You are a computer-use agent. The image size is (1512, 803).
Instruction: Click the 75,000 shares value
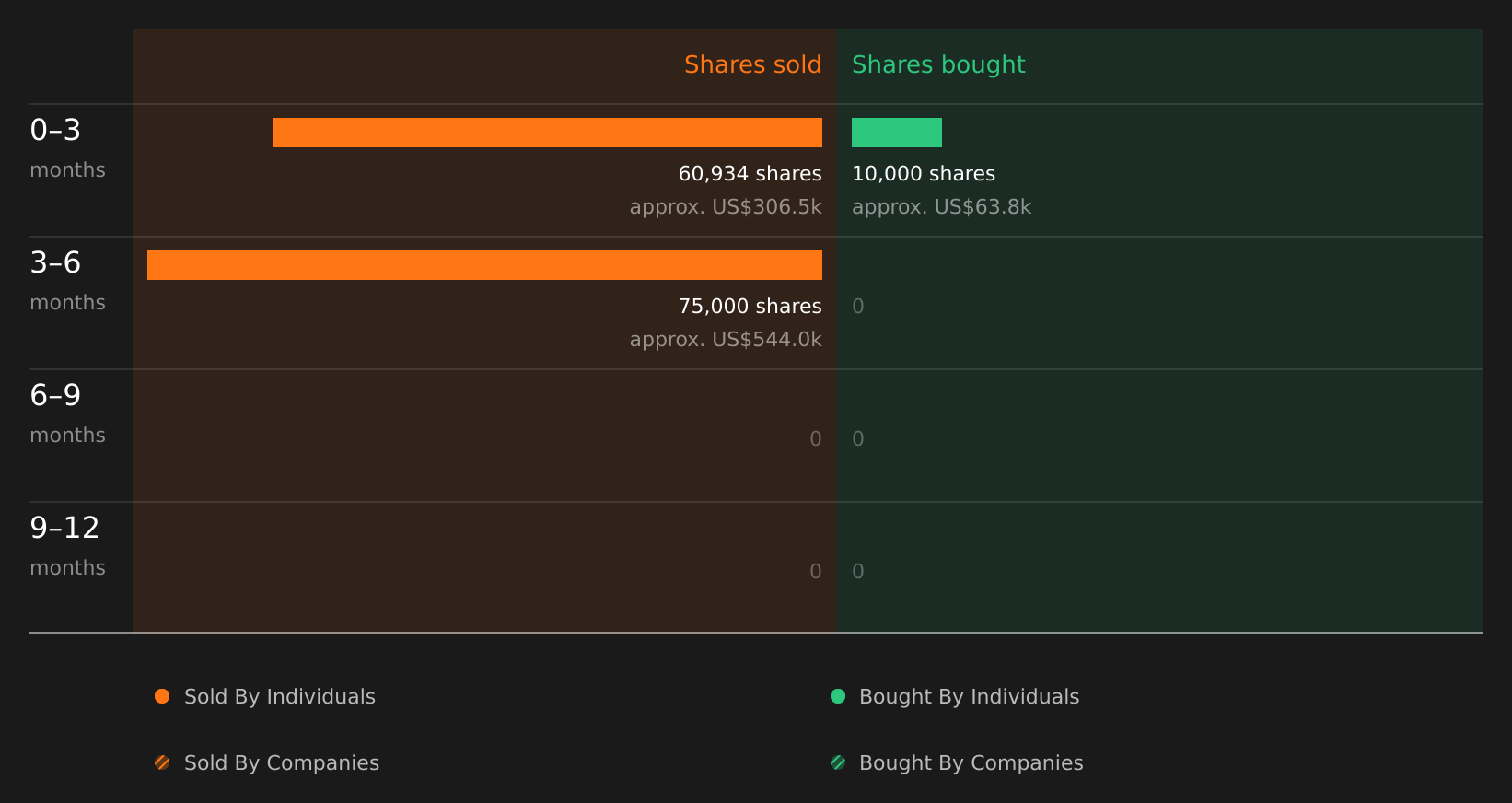(750, 307)
